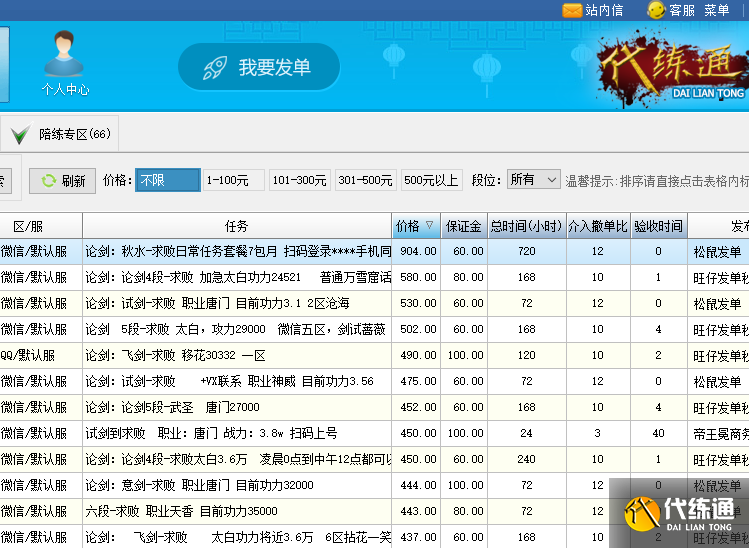Viewport: 749px width, 548px height.
Task: Sort by 保证金 column header
Action: [x=463, y=226]
